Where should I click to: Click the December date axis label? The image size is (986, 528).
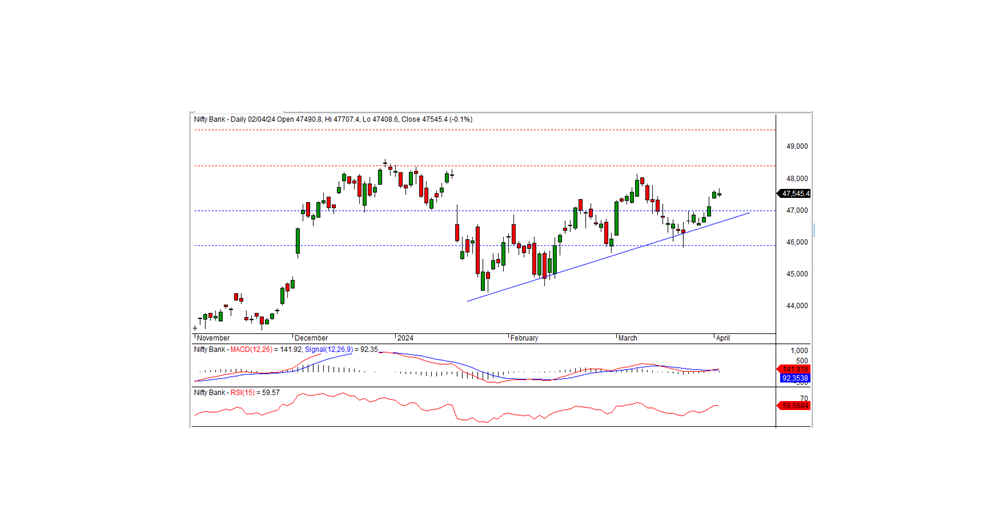pos(311,338)
